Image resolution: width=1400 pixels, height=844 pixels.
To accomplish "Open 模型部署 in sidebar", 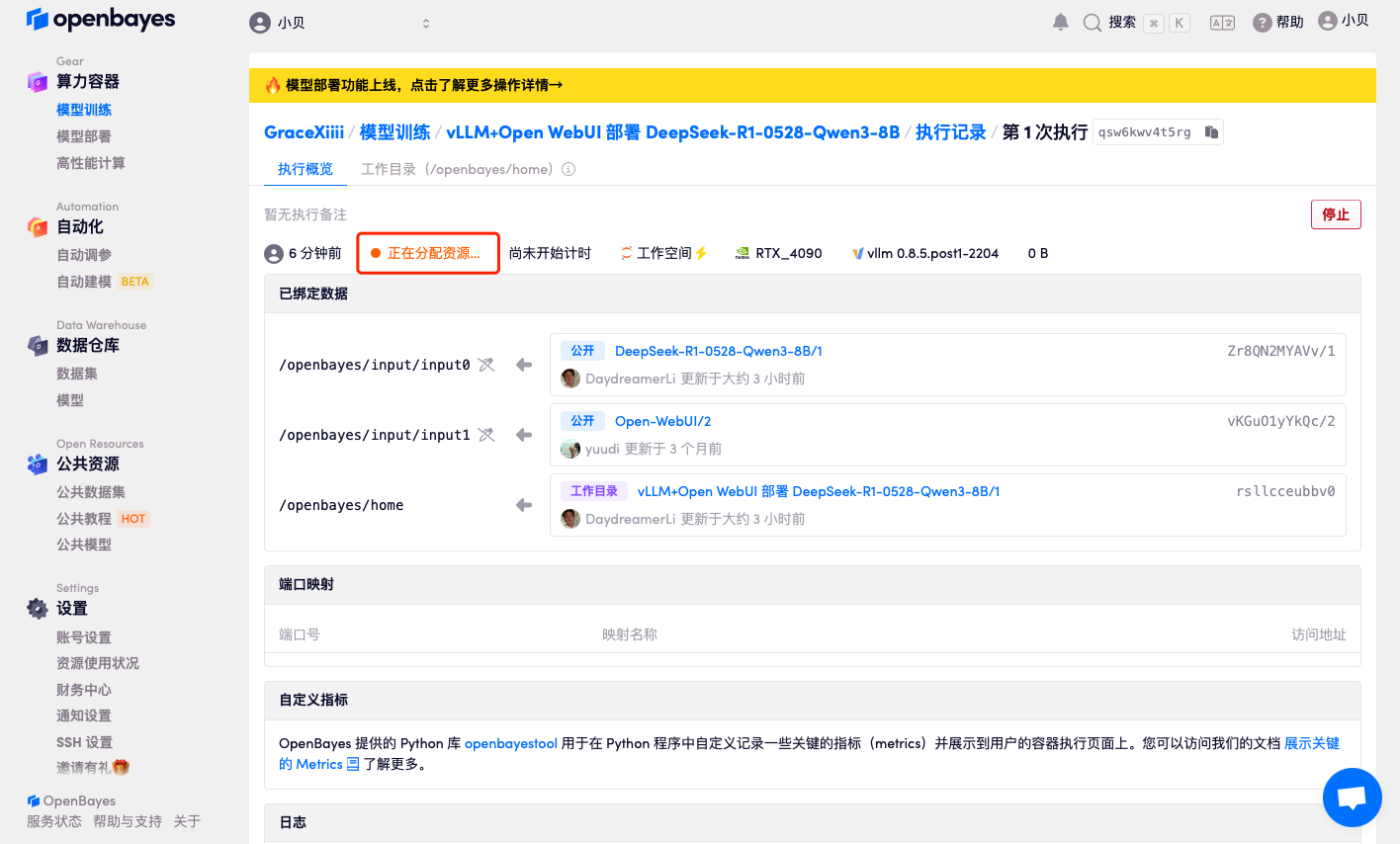I will pyautogui.click(x=84, y=136).
